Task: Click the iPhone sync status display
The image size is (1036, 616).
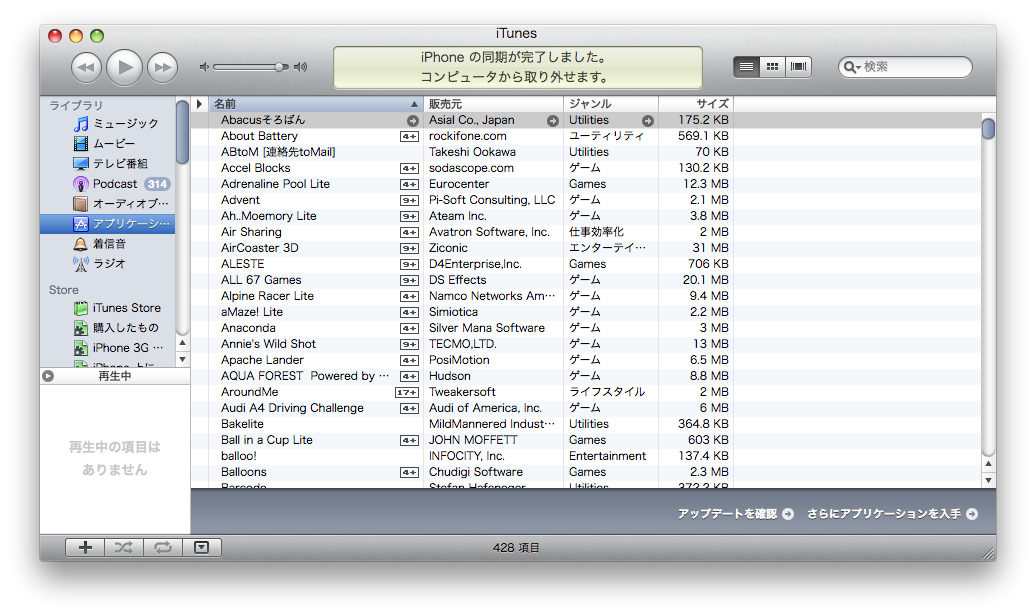Action: tap(517, 67)
